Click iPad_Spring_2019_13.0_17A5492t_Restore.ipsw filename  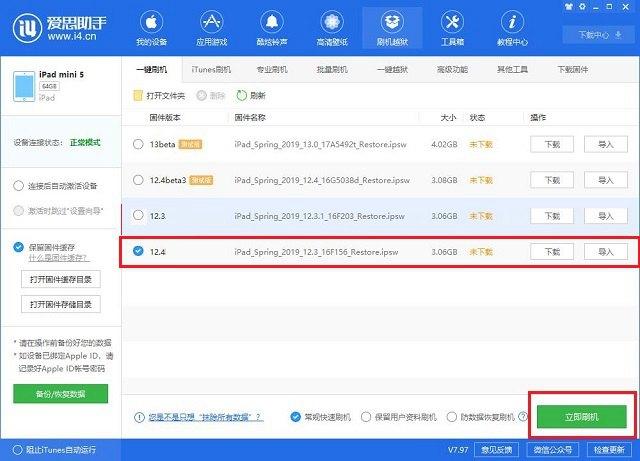point(320,145)
